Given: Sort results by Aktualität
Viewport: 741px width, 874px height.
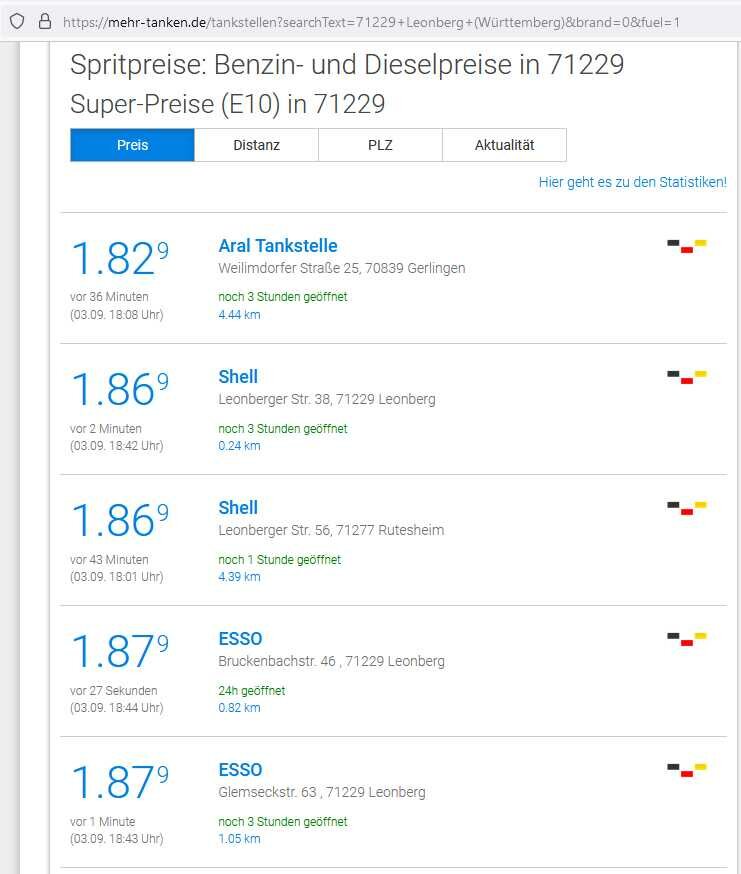Looking at the screenshot, I should coord(504,145).
